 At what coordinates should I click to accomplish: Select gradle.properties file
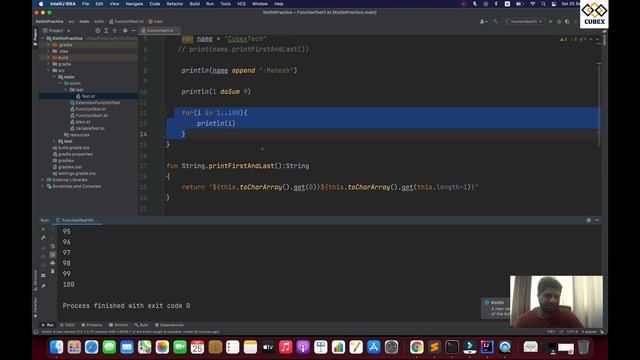click(72, 154)
